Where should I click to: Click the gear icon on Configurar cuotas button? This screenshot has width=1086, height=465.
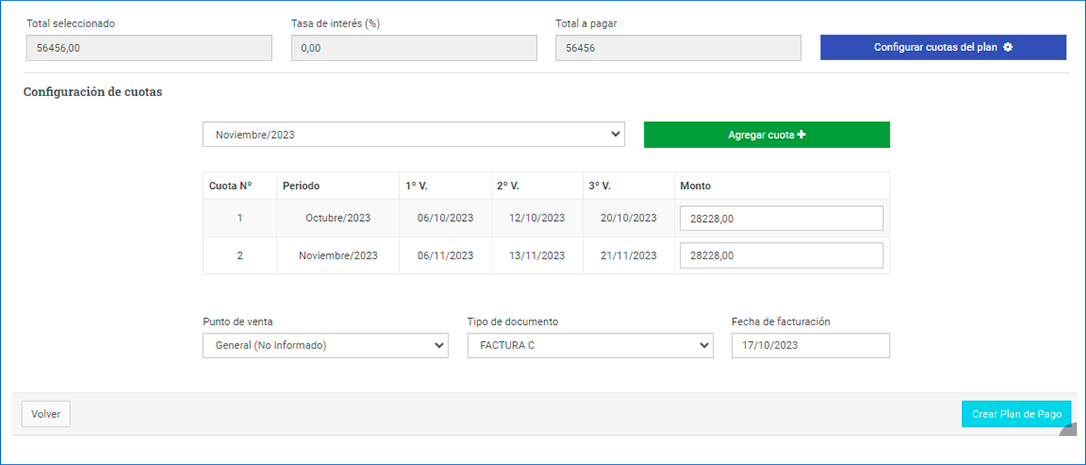click(x=1008, y=48)
